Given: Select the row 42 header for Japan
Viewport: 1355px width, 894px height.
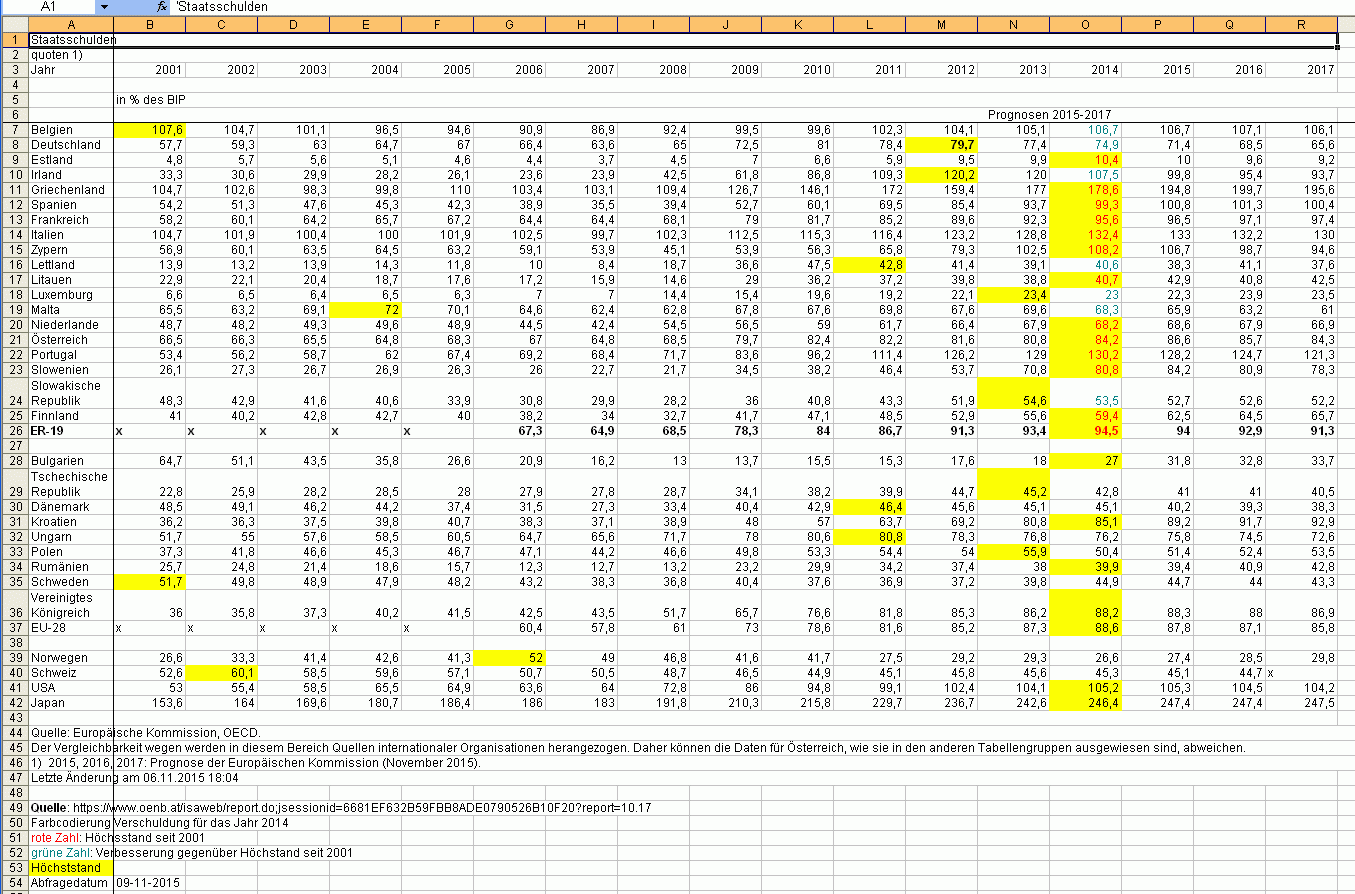Looking at the screenshot, I should point(14,703).
